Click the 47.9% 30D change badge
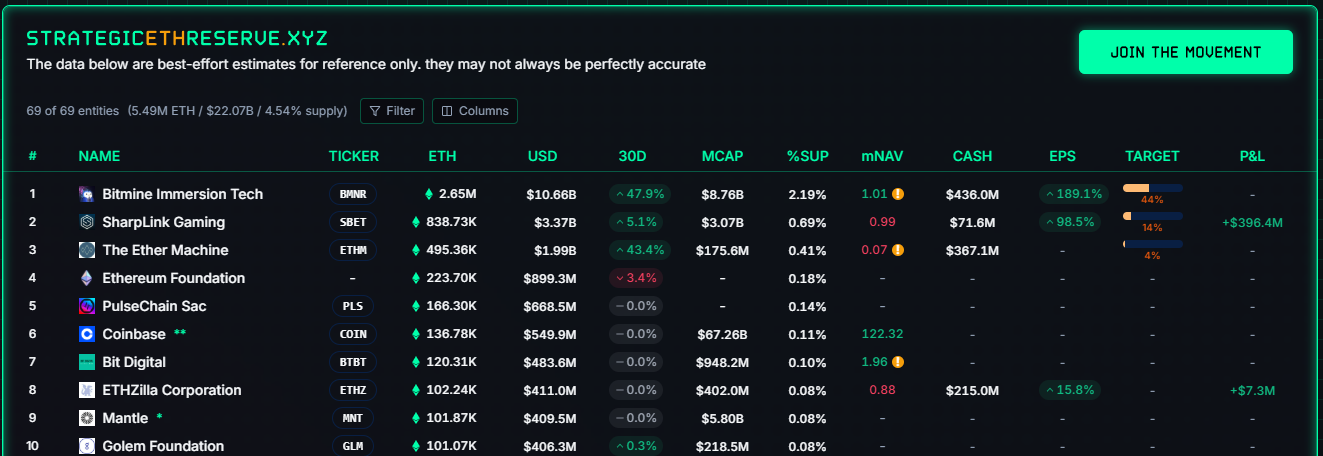Screen dimensions: 1323x456 [639, 194]
